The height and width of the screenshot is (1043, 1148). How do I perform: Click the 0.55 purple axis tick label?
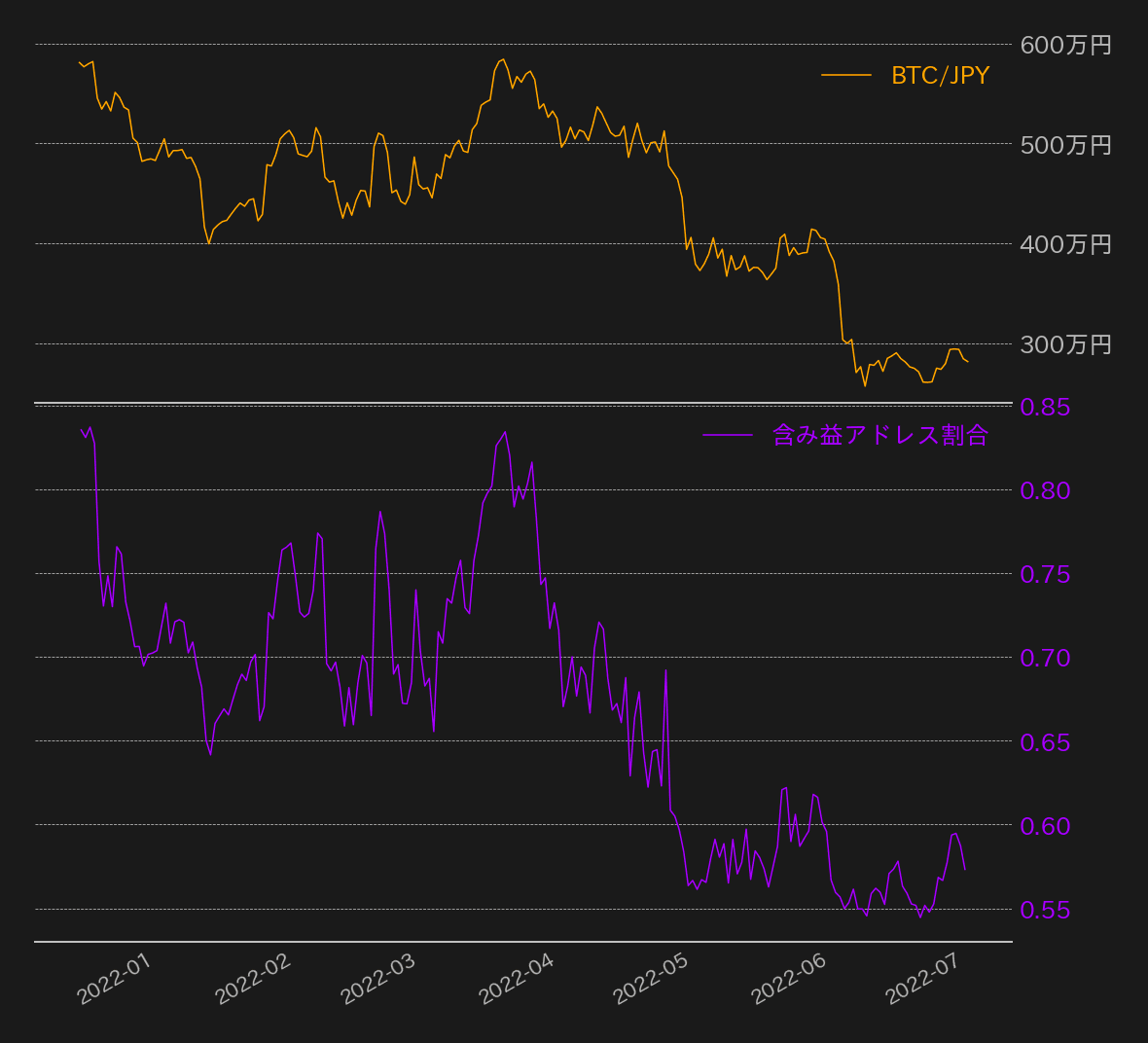point(1045,910)
